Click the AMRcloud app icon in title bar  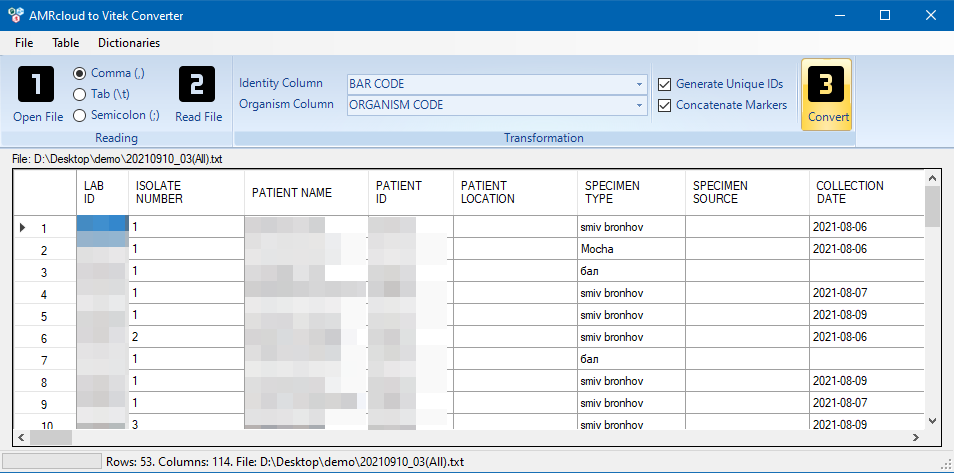16,16
